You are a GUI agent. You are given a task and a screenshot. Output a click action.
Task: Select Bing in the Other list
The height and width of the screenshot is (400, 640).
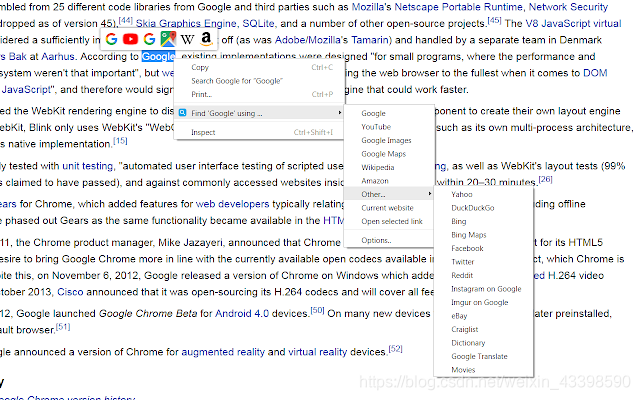point(484,222)
